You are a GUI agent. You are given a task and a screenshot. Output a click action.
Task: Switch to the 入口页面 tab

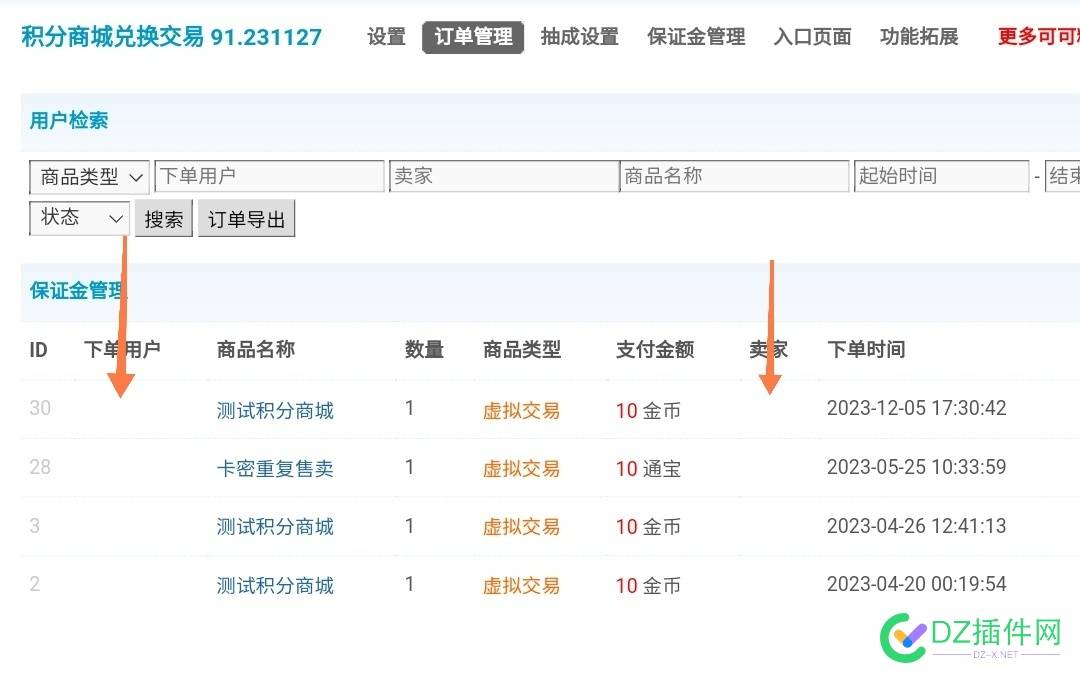point(812,36)
